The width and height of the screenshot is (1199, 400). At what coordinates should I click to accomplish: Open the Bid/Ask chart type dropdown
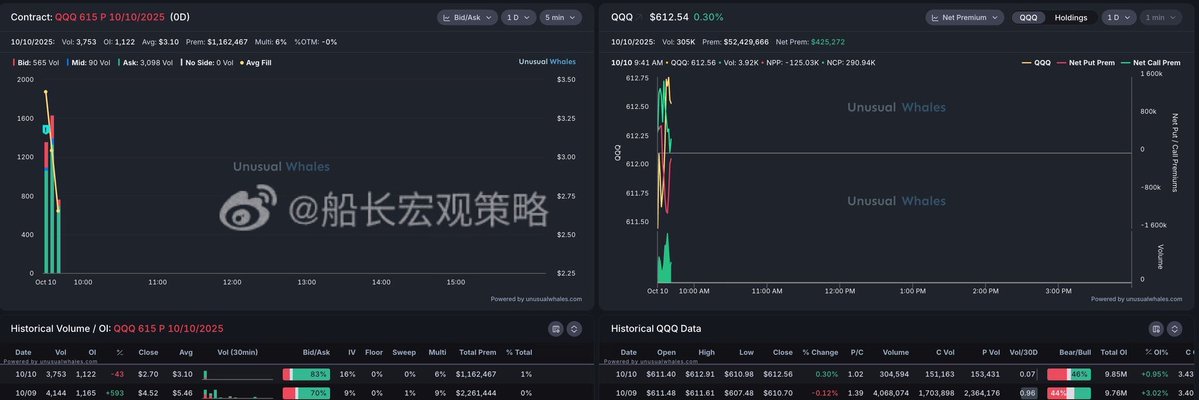467,17
